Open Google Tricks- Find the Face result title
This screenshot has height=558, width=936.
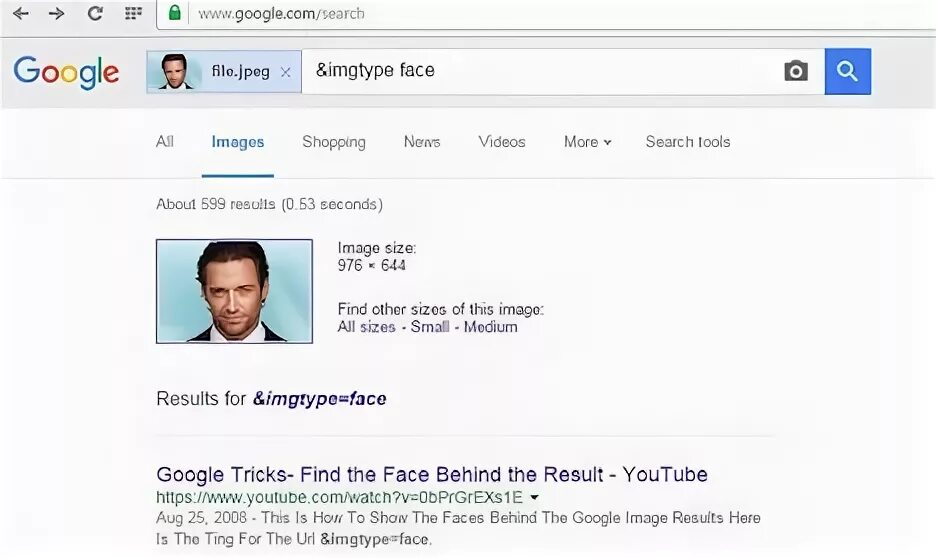click(x=432, y=474)
